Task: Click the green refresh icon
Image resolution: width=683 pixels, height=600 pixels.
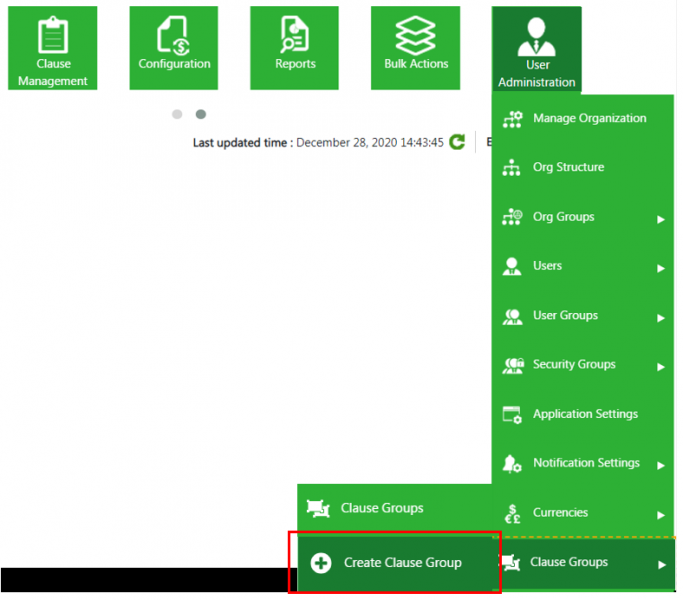Action: click(457, 143)
